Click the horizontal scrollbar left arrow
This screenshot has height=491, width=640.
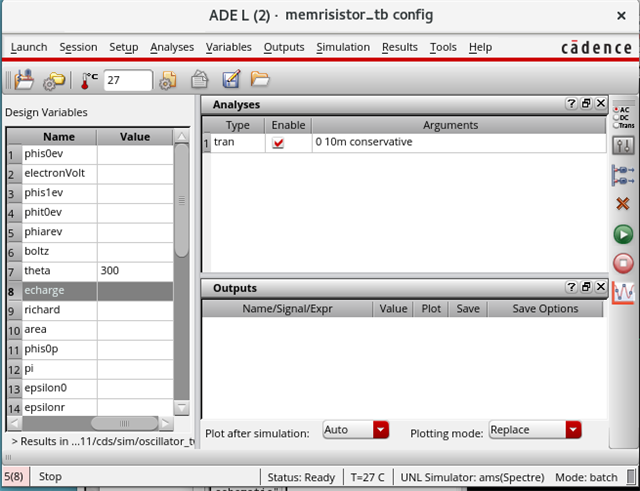point(15,424)
